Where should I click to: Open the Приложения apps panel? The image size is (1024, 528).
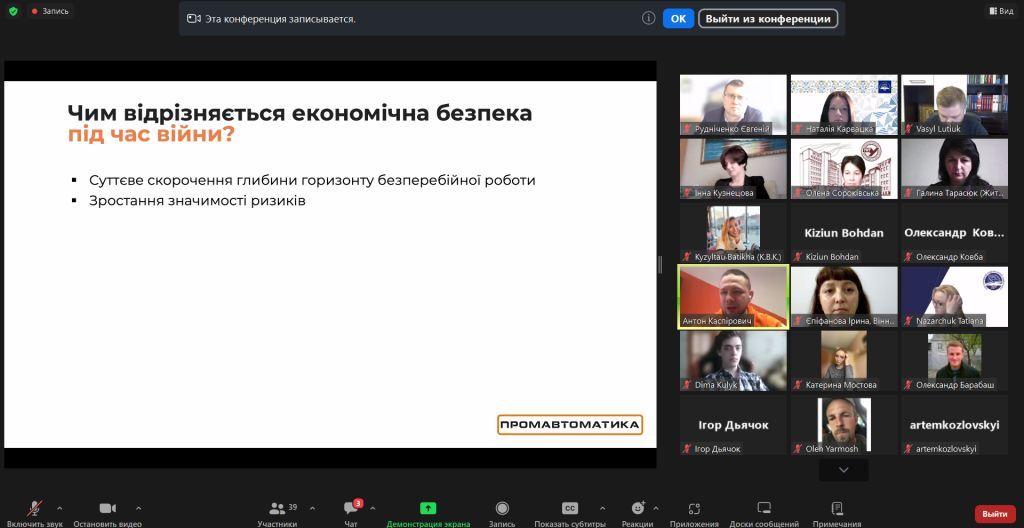click(694, 514)
